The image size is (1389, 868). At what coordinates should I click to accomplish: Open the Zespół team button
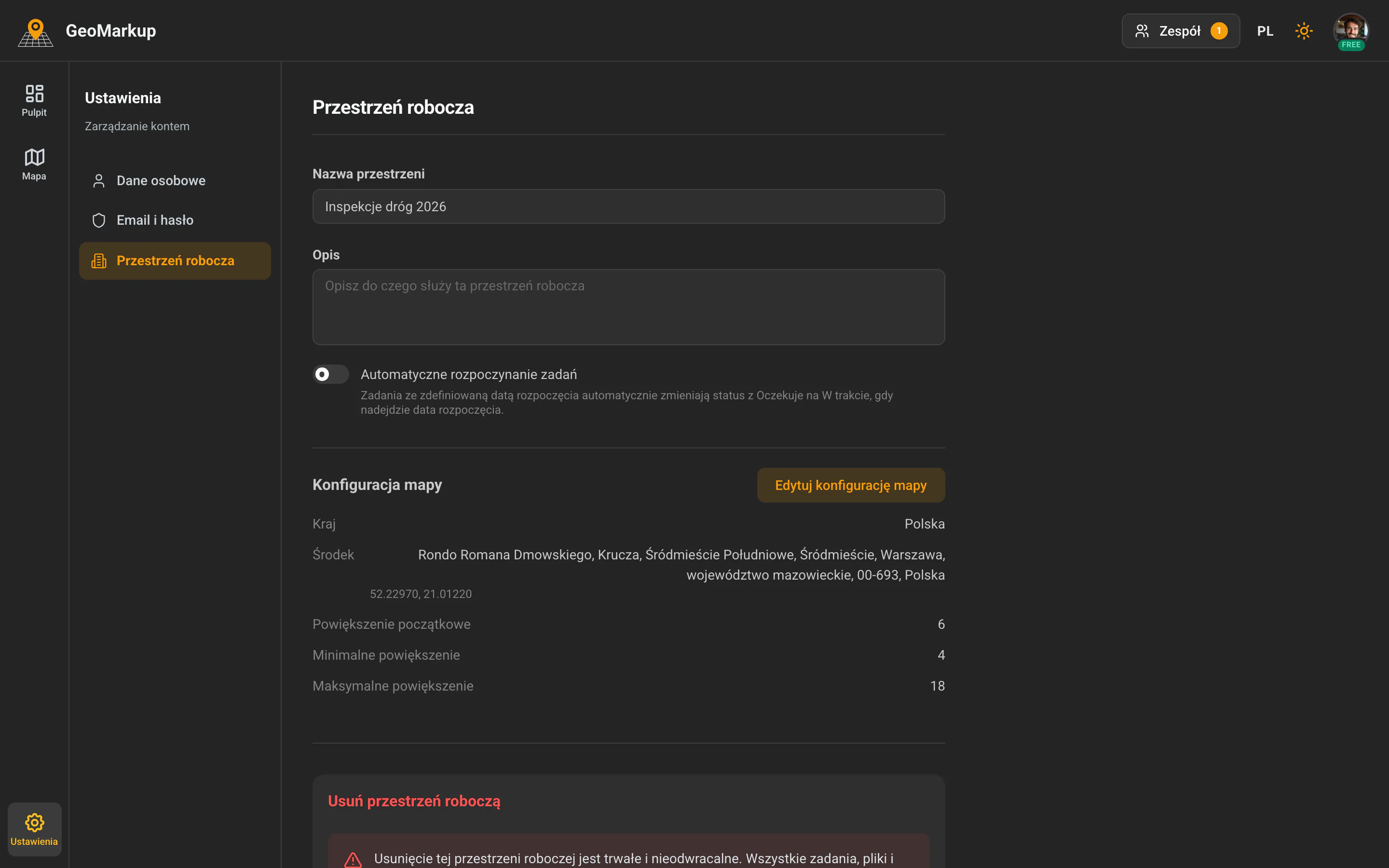[x=1181, y=31]
